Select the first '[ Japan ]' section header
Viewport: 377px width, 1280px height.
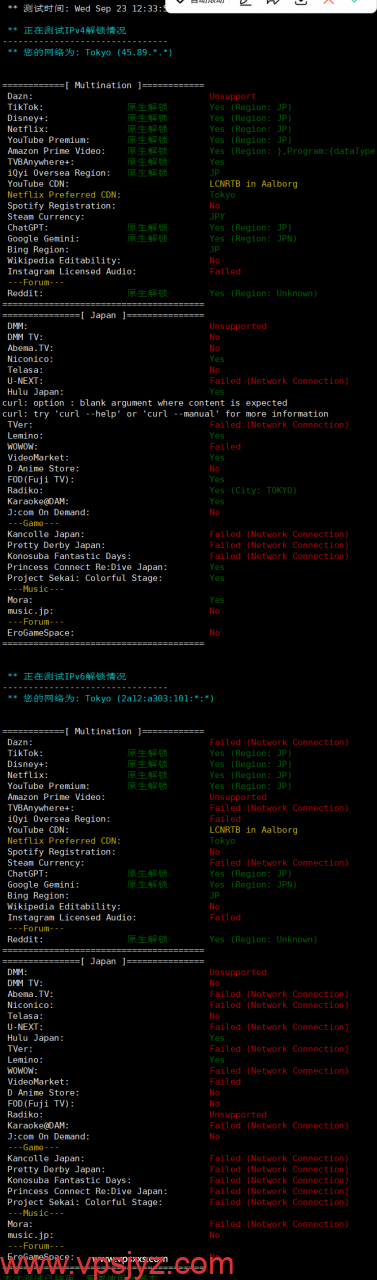(104, 315)
